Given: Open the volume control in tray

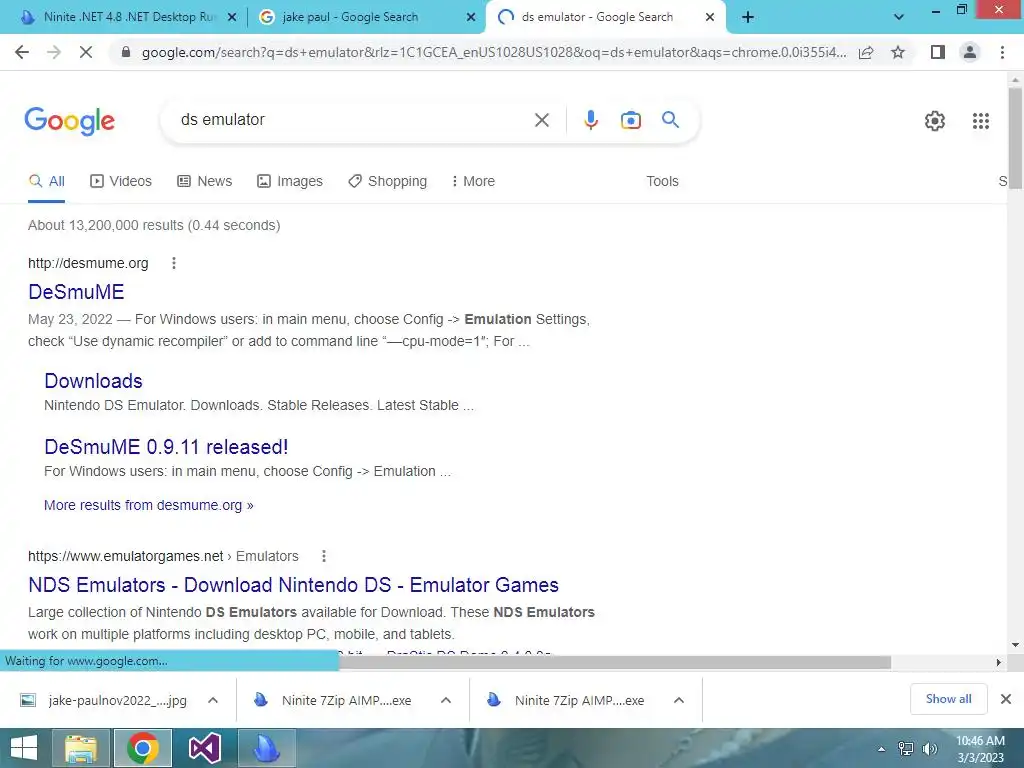Looking at the screenshot, I should point(930,749).
